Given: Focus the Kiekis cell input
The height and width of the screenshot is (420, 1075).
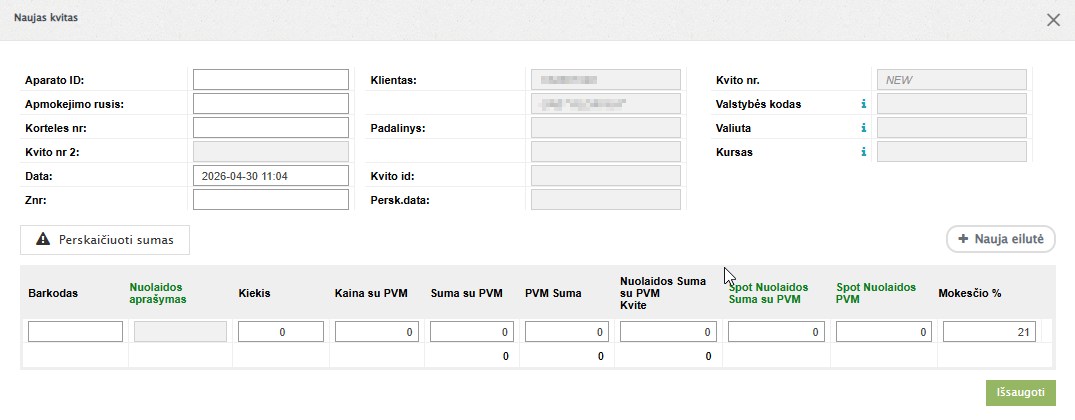Looking at the screenshot, I should click(x=281, y=332).
